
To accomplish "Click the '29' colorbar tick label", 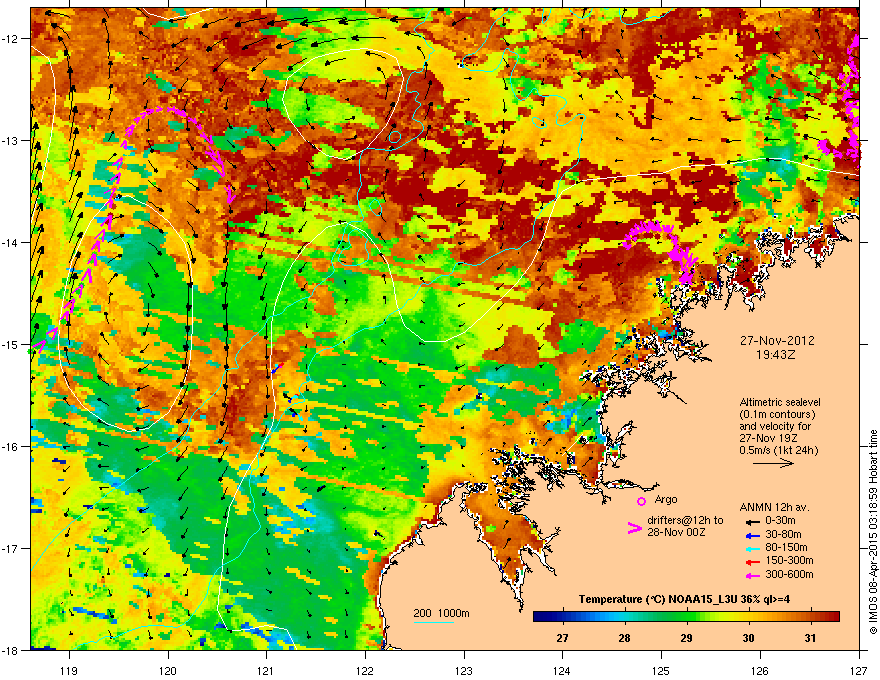I will (x=686, y=638).
